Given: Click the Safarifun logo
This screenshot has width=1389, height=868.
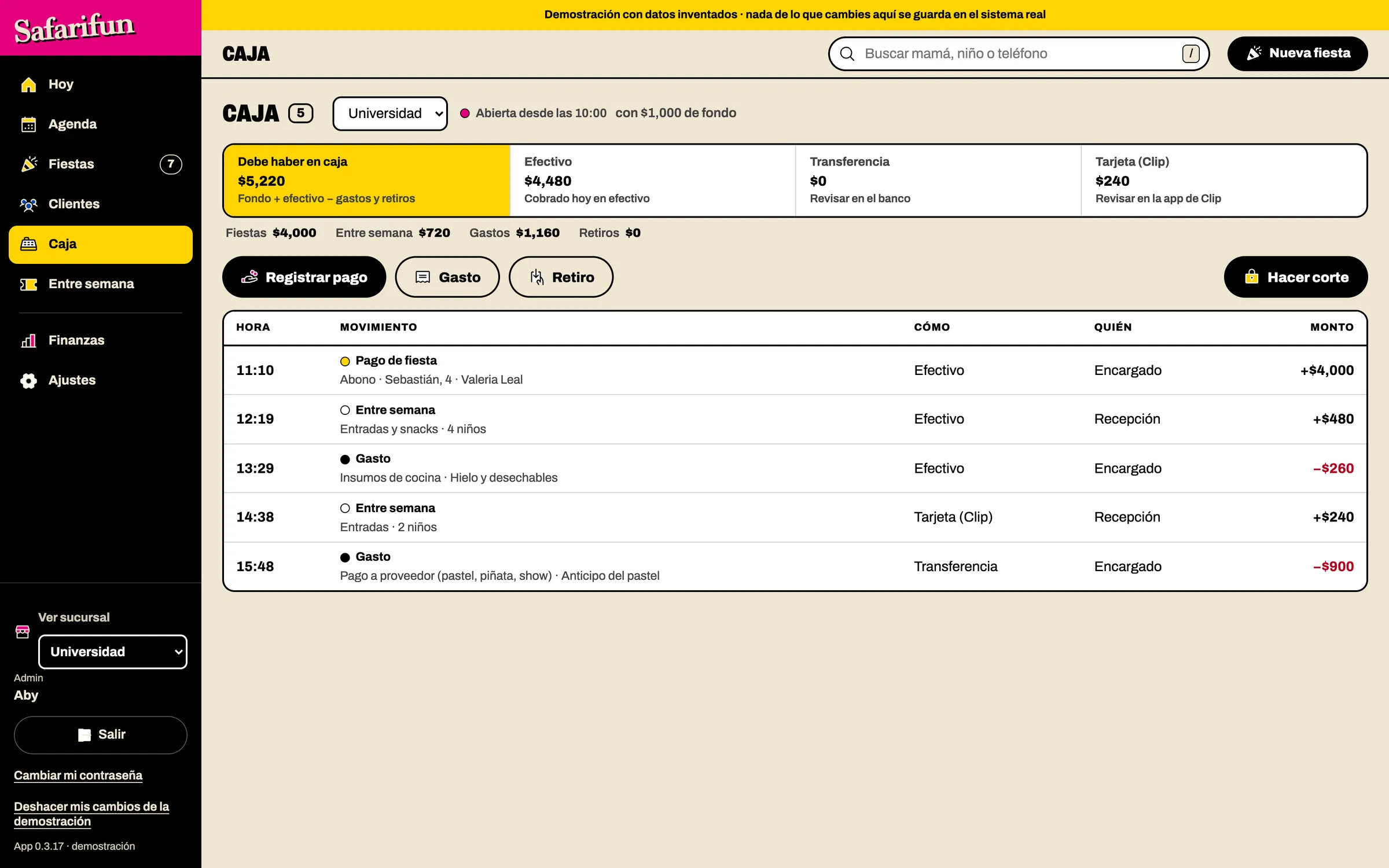Looking at the screenshot, I should (x=75, y=28).
